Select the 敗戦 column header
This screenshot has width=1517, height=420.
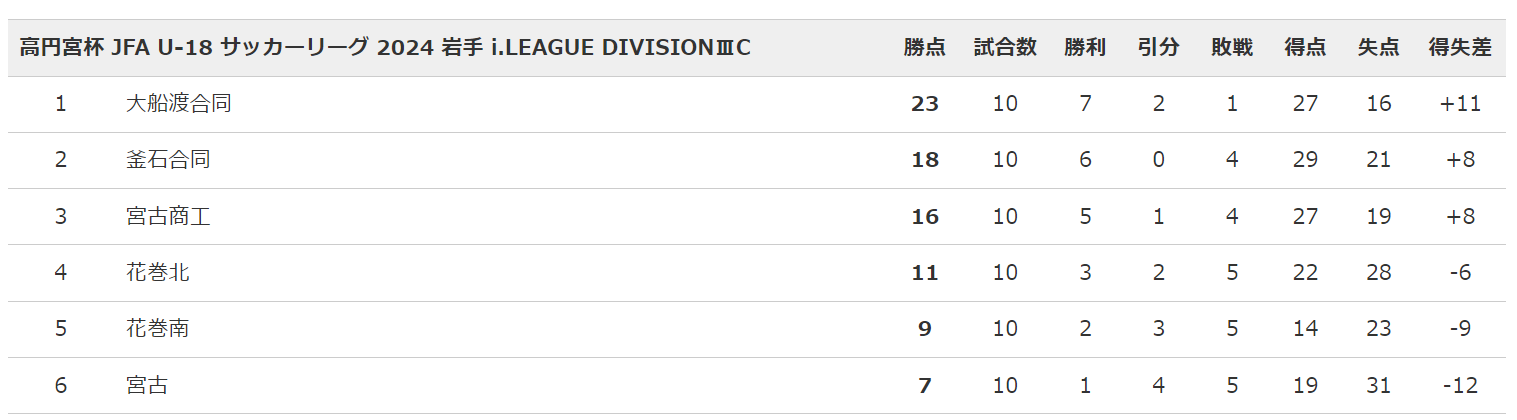click(x=1232, y=47)
